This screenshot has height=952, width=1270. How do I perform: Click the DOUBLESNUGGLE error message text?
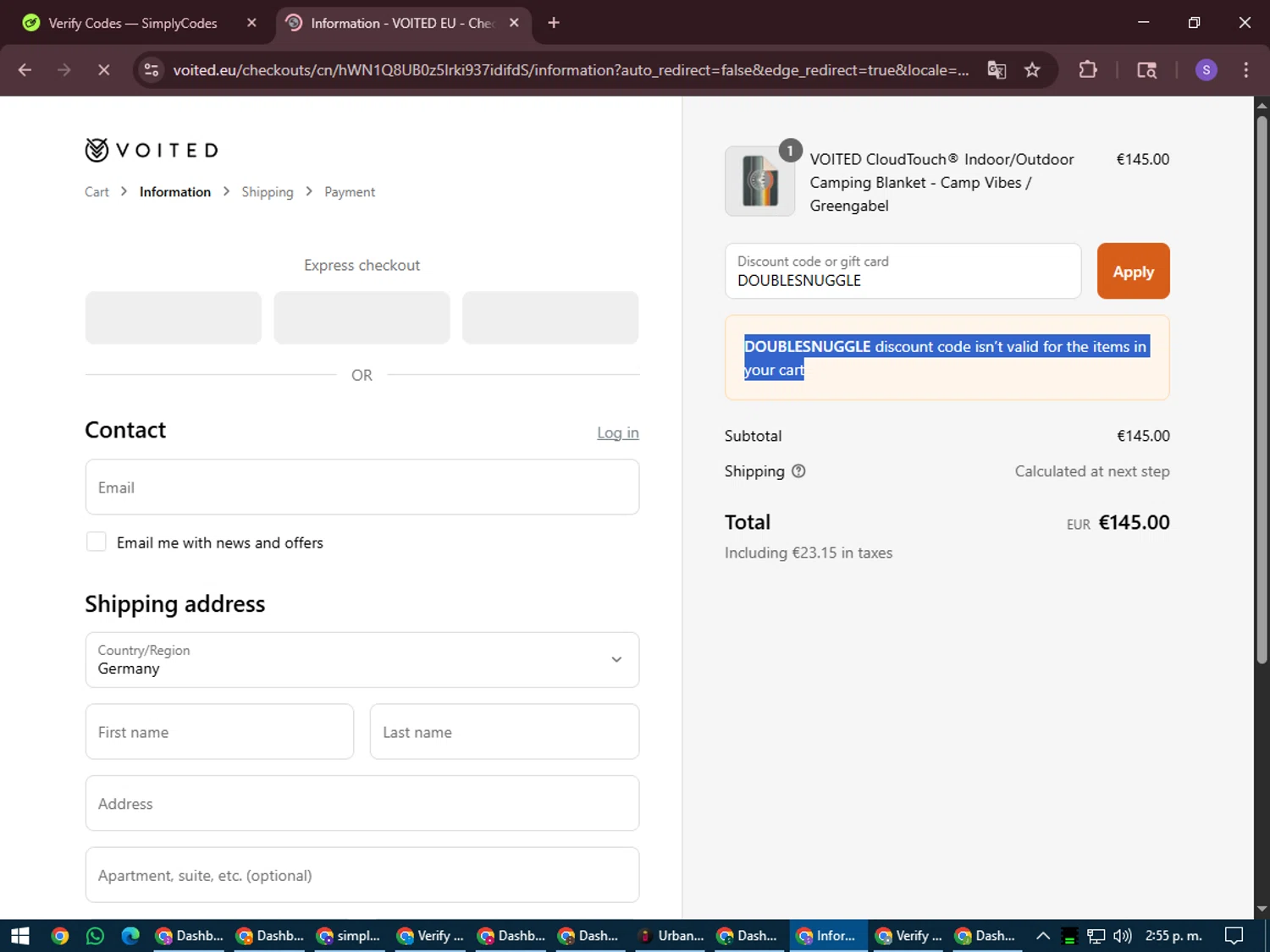(946, 358)
